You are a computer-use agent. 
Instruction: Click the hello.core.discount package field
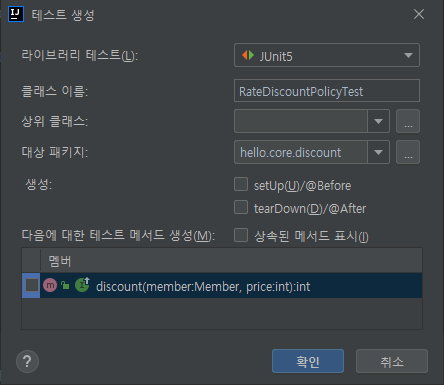(x=301, y=152)
